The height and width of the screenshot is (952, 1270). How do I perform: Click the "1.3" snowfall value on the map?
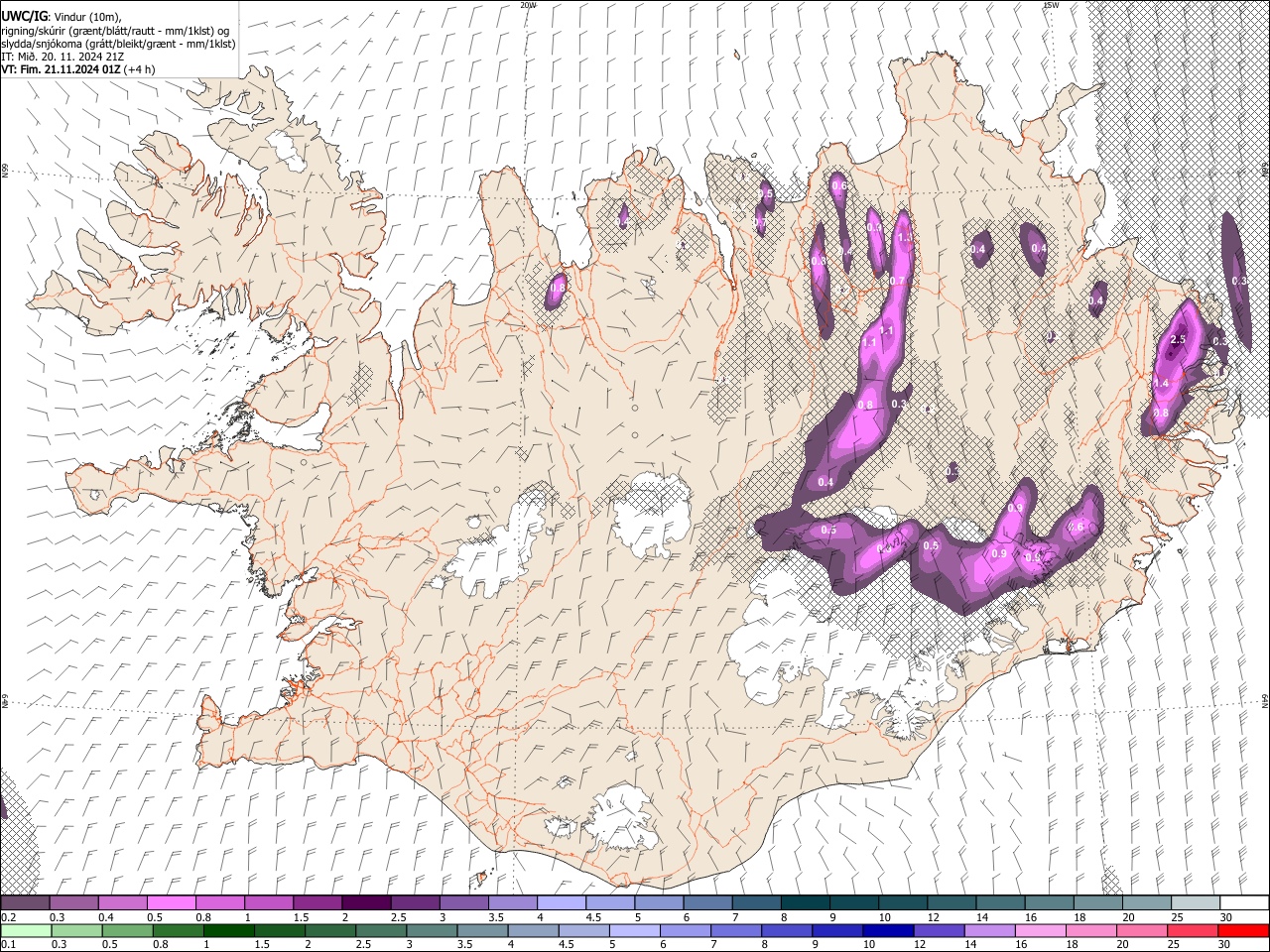click(x=903, y=237)
